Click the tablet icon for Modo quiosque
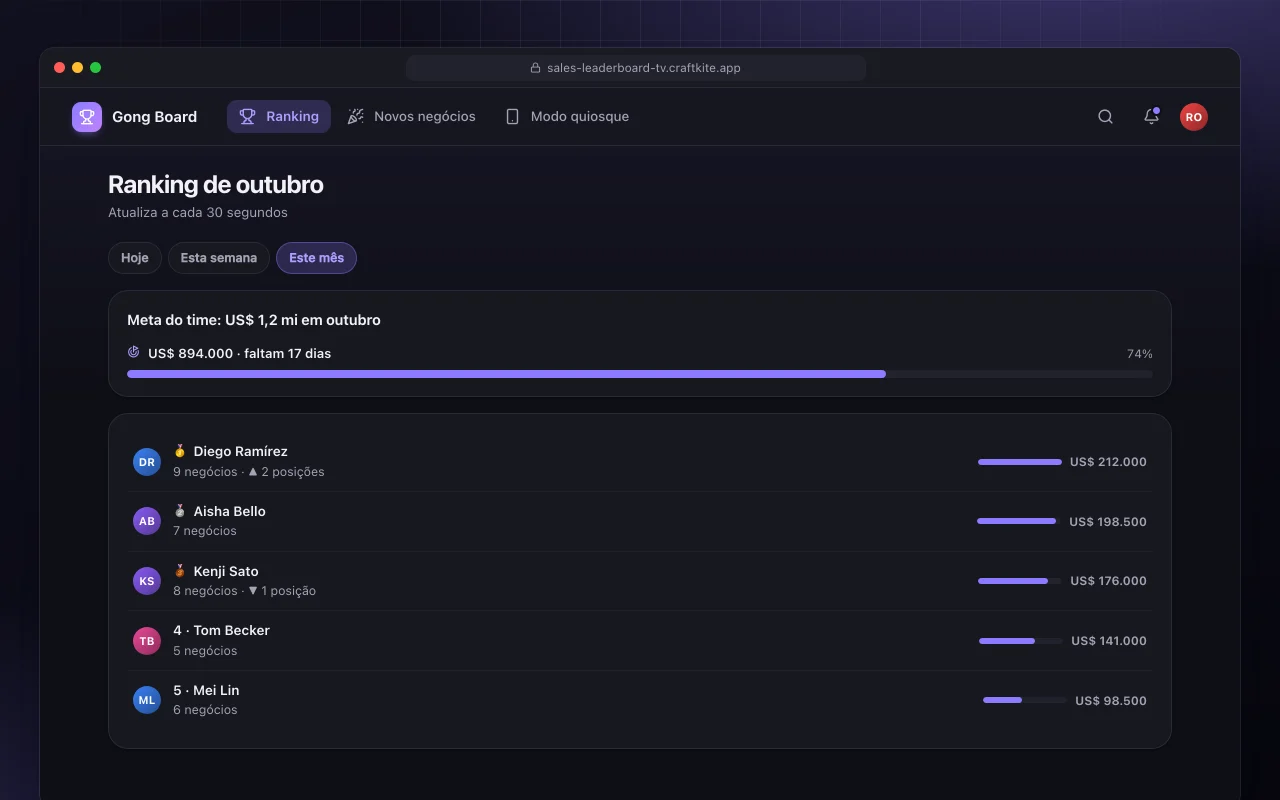The height and width of the screenshot is (800, 1280). (x=512, y=117)
